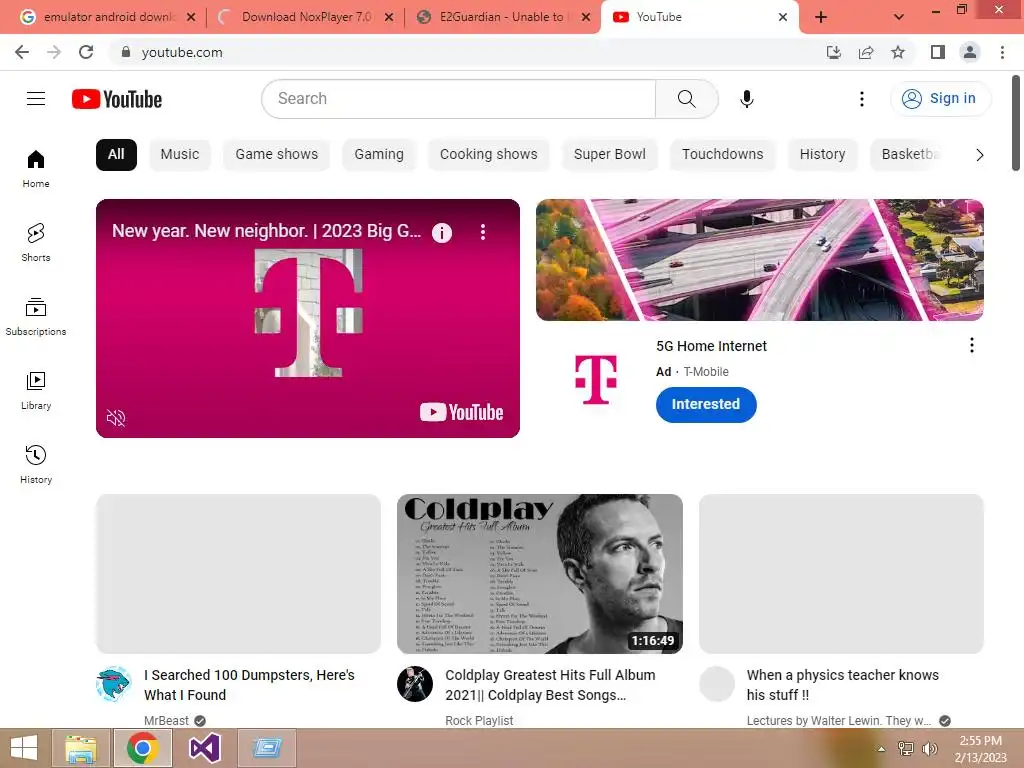Close the E2Guardian tab
The width and height of the screenshot is (1024, 768).
pos(586,17)
